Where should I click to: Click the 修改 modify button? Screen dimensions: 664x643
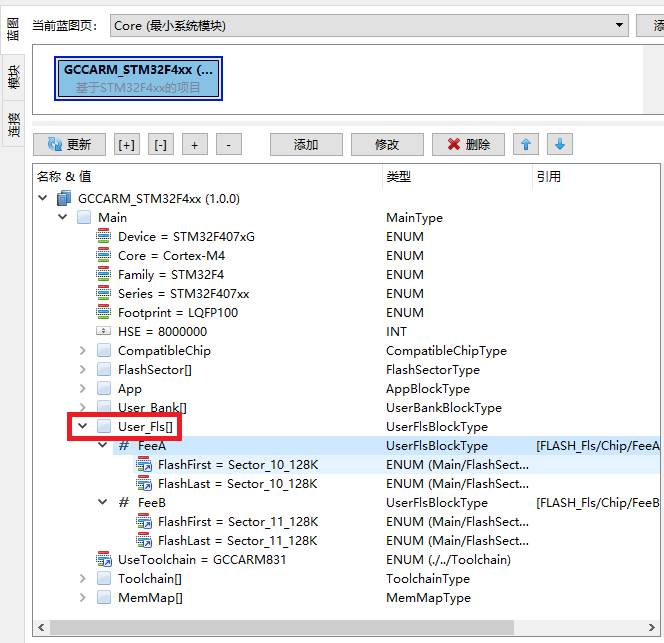click(x=387, y=145)
